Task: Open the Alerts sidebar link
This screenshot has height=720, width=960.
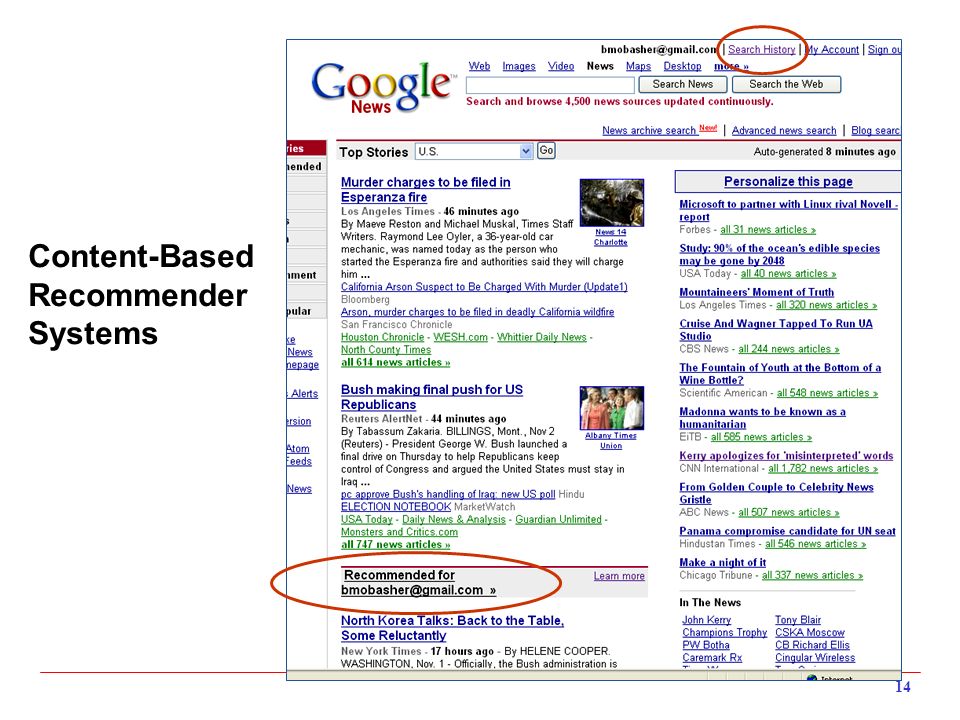Action: tap(303, 394)
